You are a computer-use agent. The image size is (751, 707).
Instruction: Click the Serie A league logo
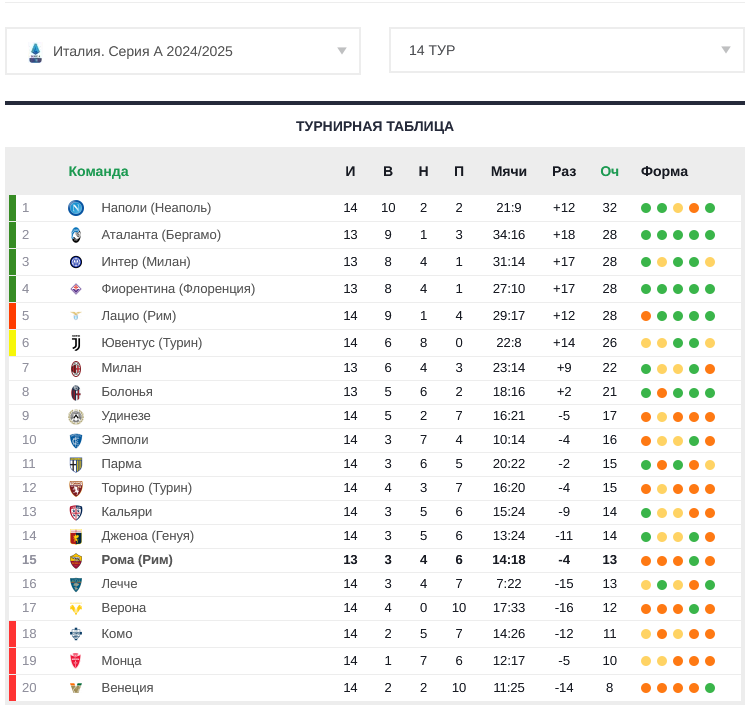pyautogui.click(x=35, y=51)
